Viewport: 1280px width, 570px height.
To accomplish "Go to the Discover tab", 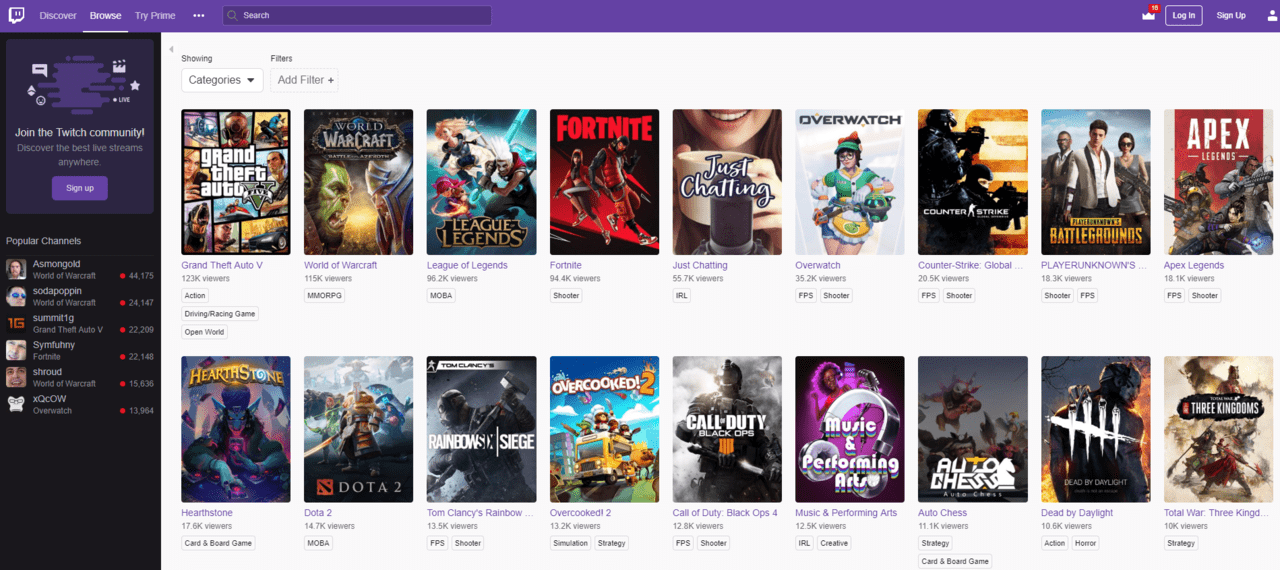I will pyautogui.click(x=58, y=16).
